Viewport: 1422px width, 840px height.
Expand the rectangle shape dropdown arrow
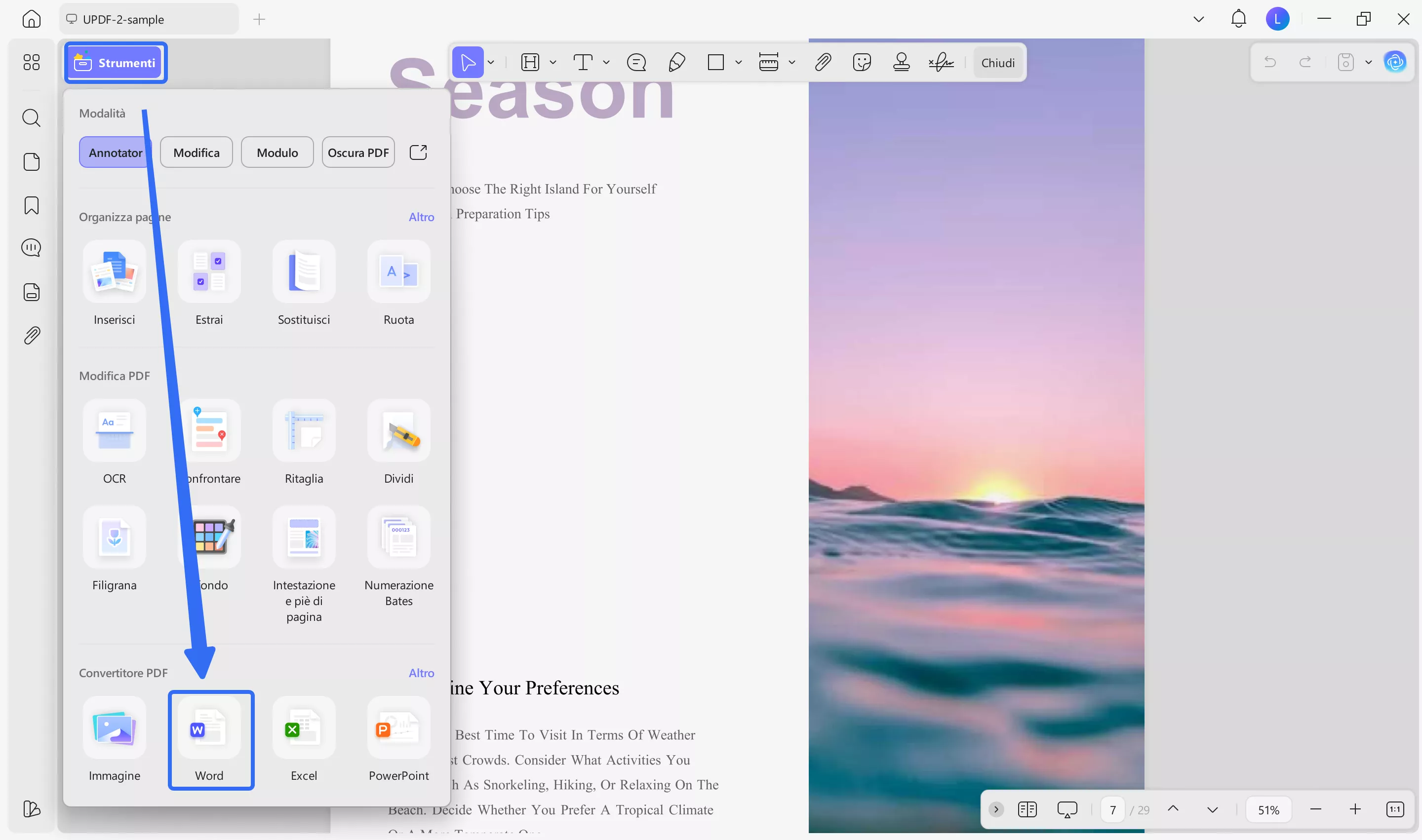point(739,62)
